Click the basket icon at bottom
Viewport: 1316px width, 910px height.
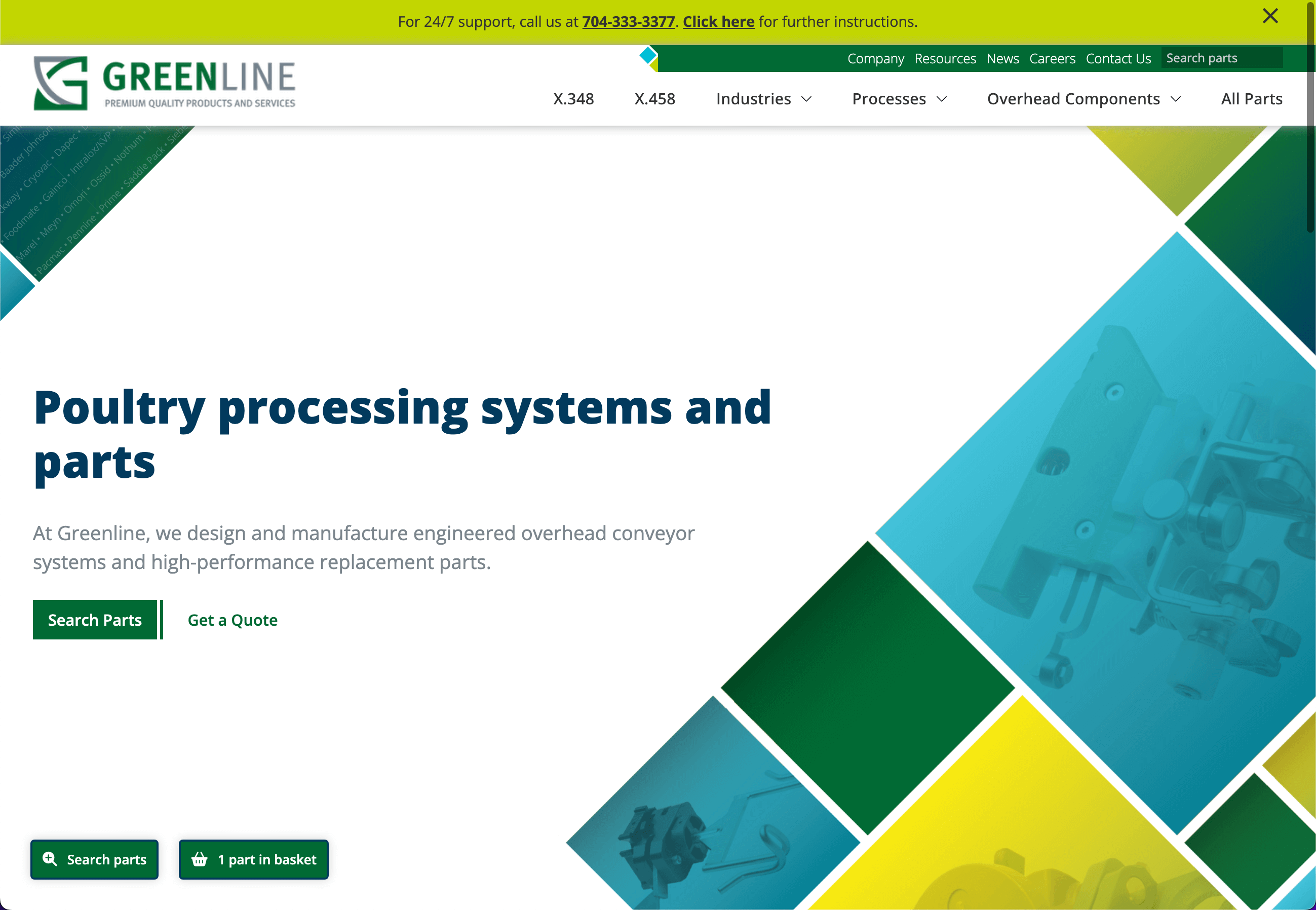click(200, 859)
